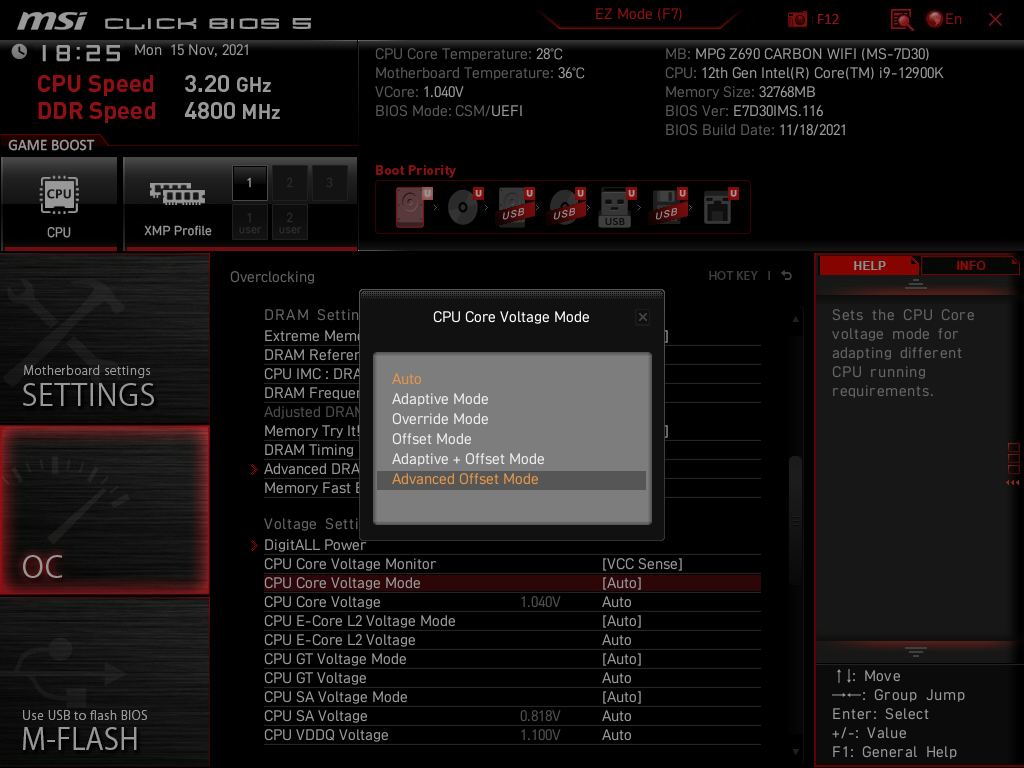Select the USB floppy boot device icon
The image size is (1024, 768).
[x=667, y=207]
